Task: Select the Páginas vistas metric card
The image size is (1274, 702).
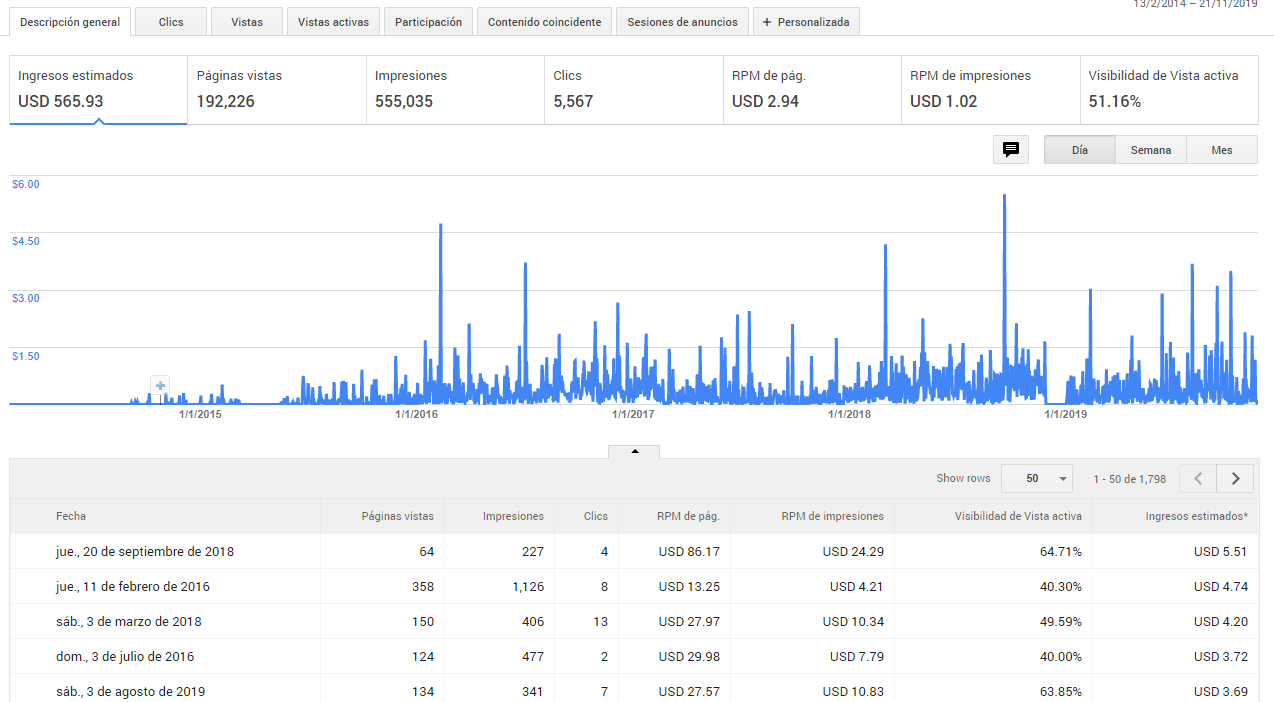Action: (277, 89)
